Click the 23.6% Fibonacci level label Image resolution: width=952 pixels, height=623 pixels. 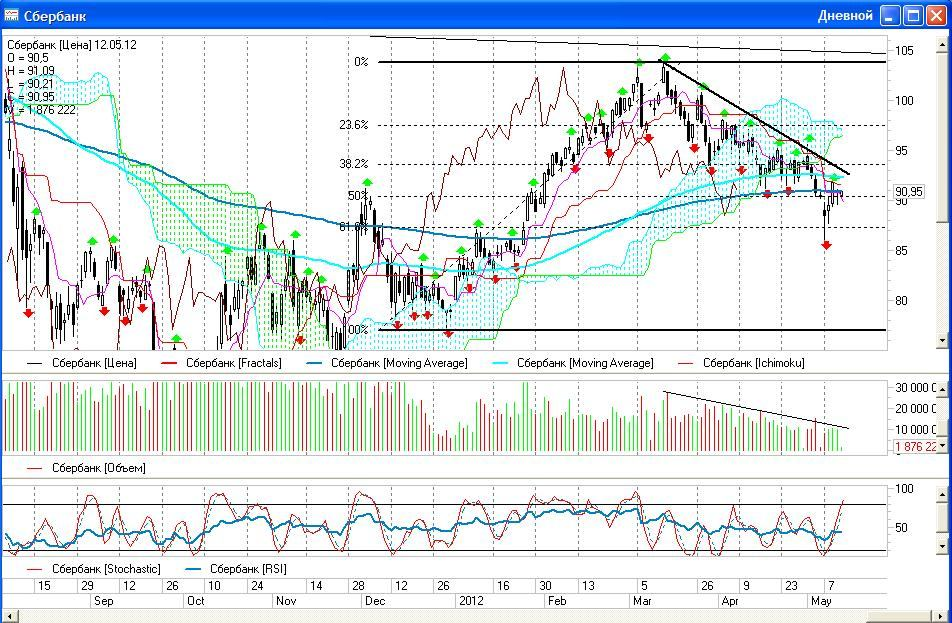[354, 125]
